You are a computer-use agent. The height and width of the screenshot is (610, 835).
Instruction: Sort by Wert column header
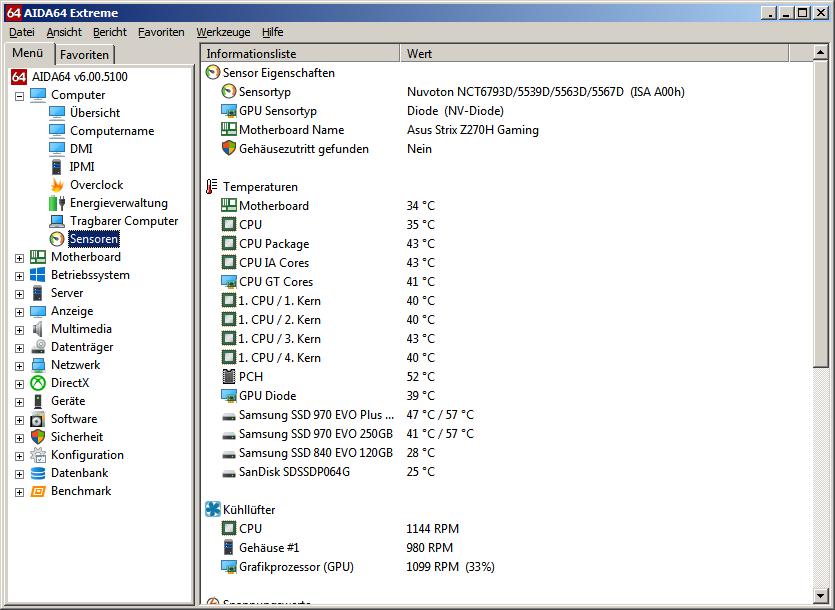click(x=594, y=54)
